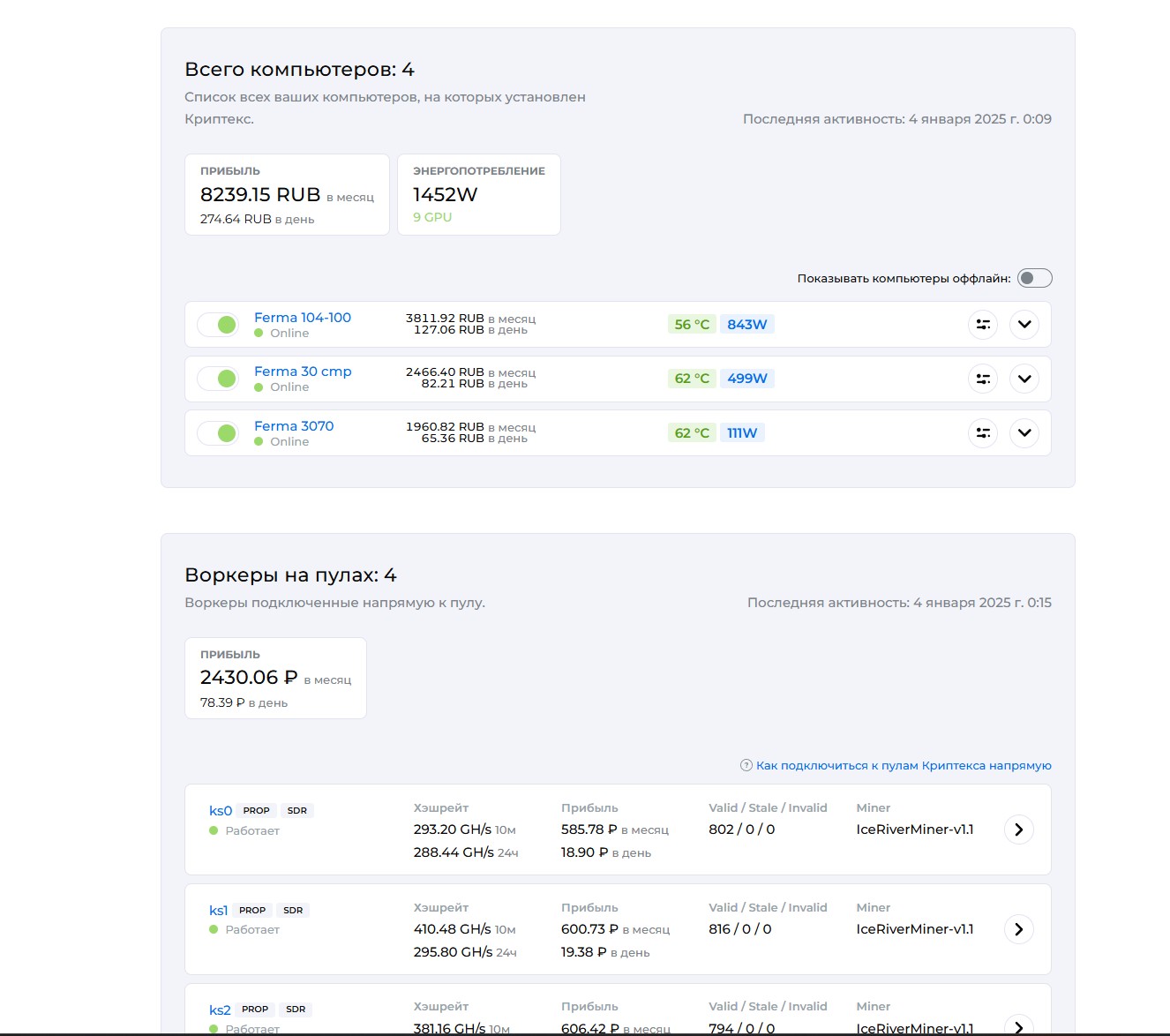Toggle Ferma 104-100 mining switch off
Screen dimensions: 1170x1036
[x=218, y=325]
